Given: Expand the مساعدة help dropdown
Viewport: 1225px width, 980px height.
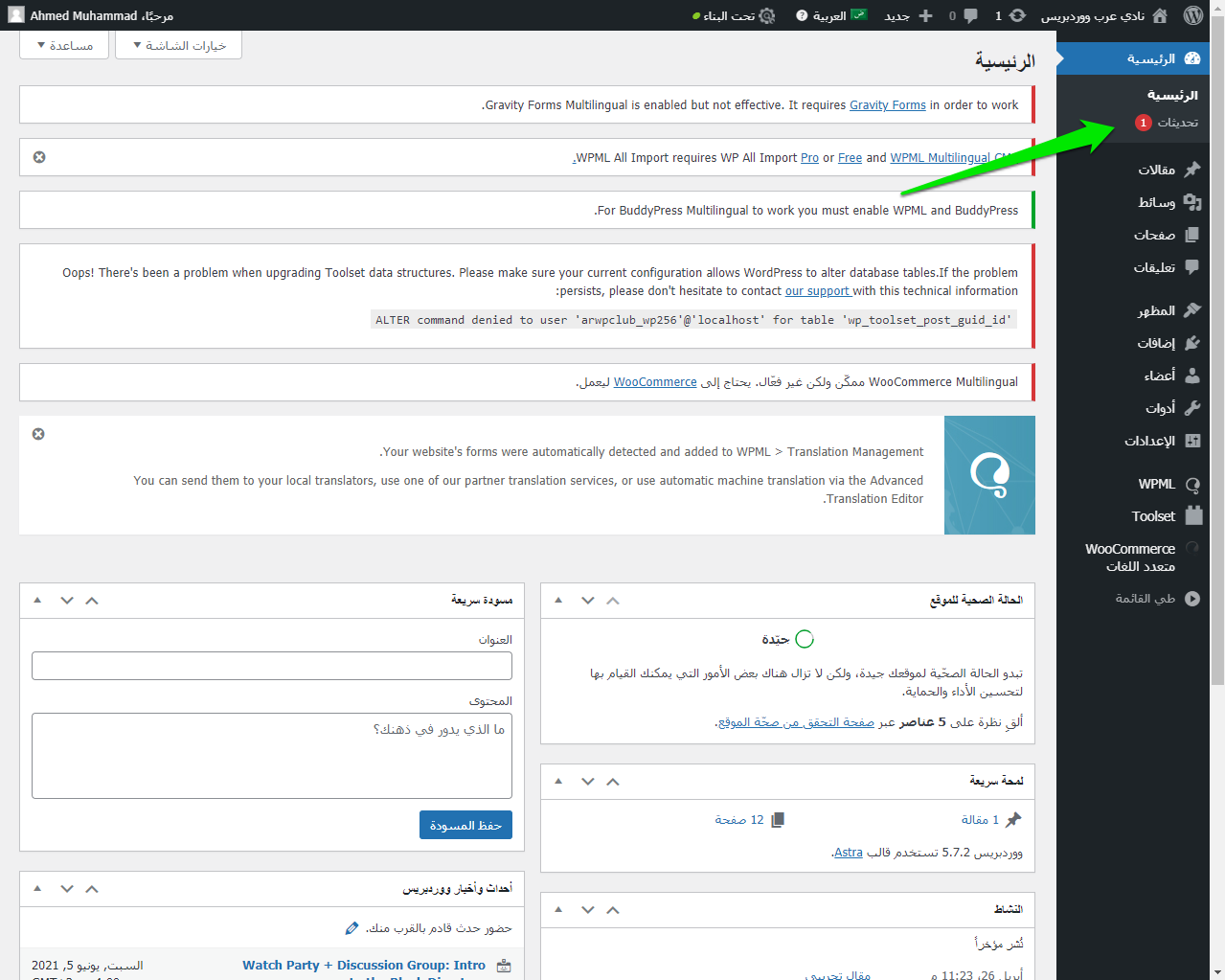Looking at the screenshot, I should tap(65, 45).
